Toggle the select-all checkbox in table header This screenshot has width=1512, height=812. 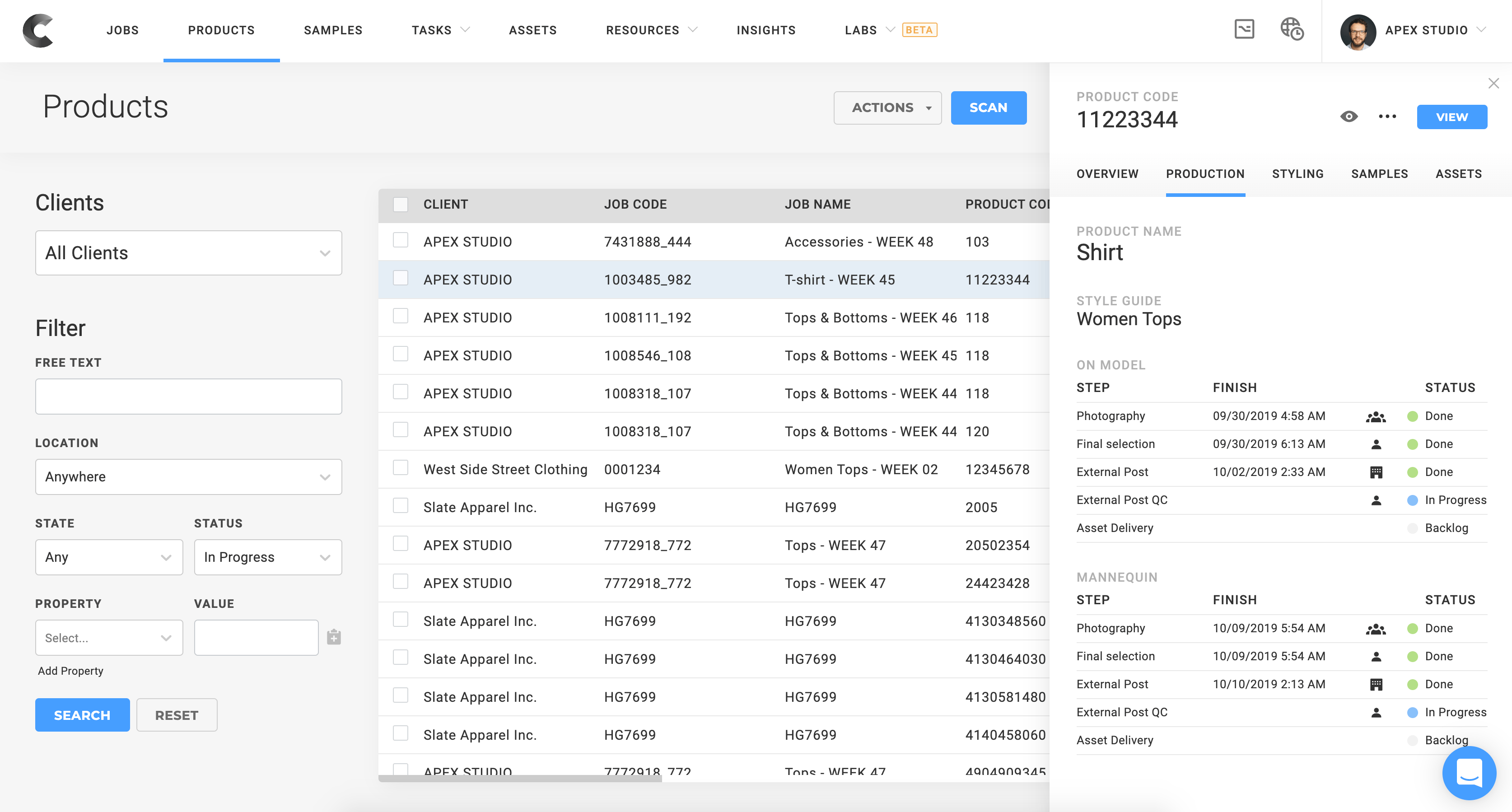400,204
